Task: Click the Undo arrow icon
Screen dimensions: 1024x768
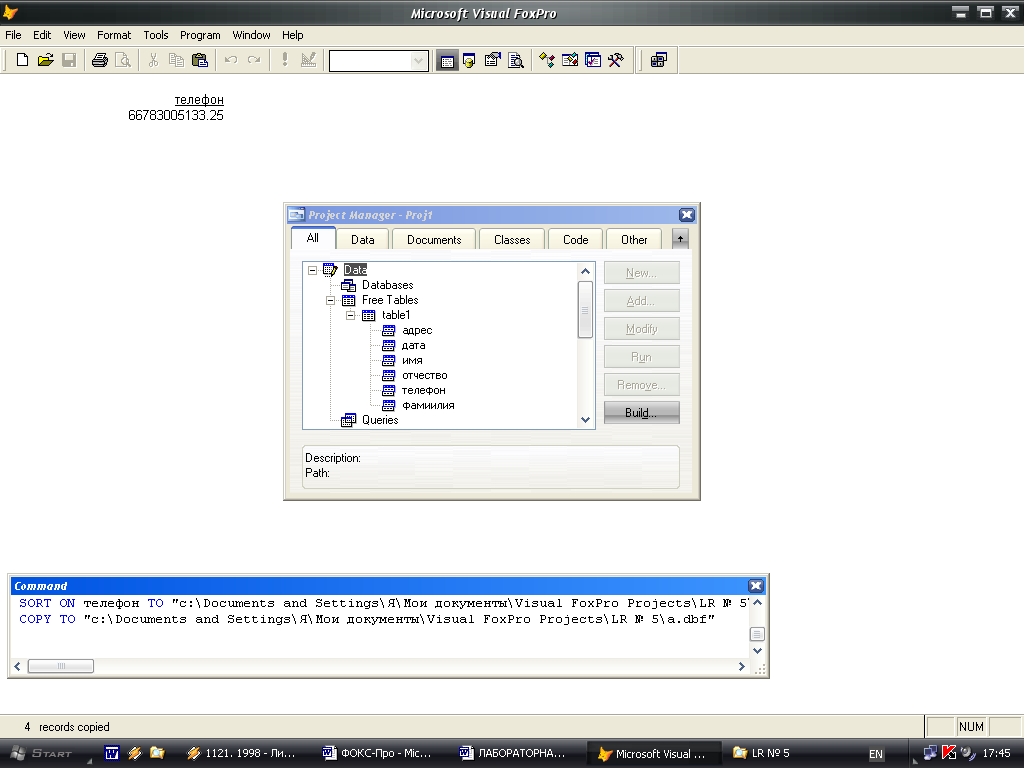Action: click(x=231, y=60)
